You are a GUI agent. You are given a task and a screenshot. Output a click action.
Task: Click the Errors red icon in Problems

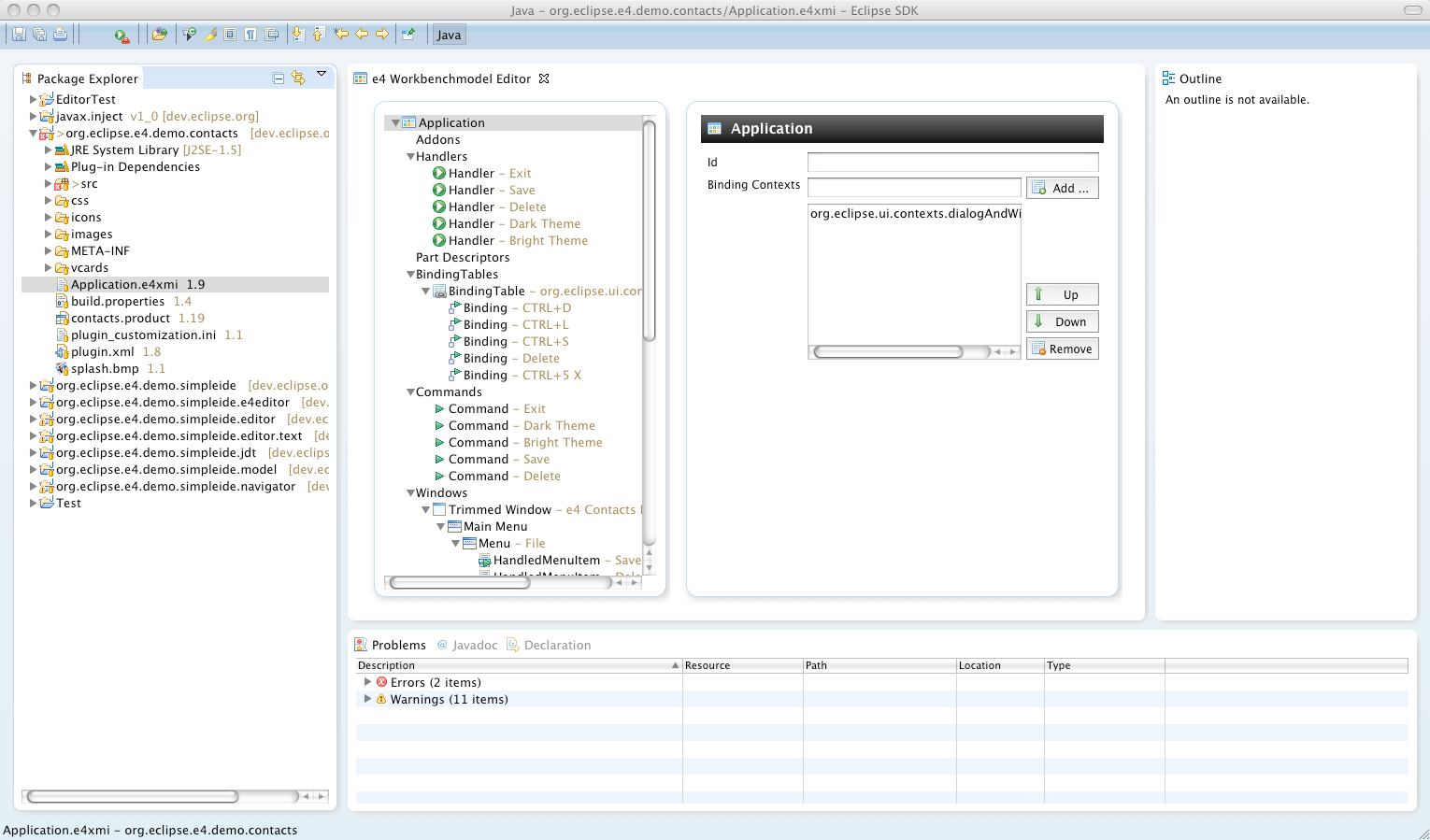[x=381, y=682]
